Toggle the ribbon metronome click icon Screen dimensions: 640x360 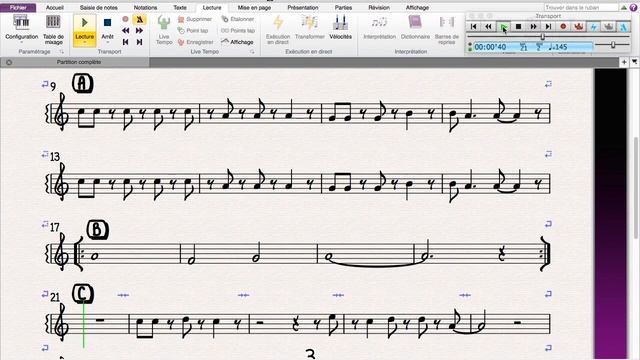[139, 19]
